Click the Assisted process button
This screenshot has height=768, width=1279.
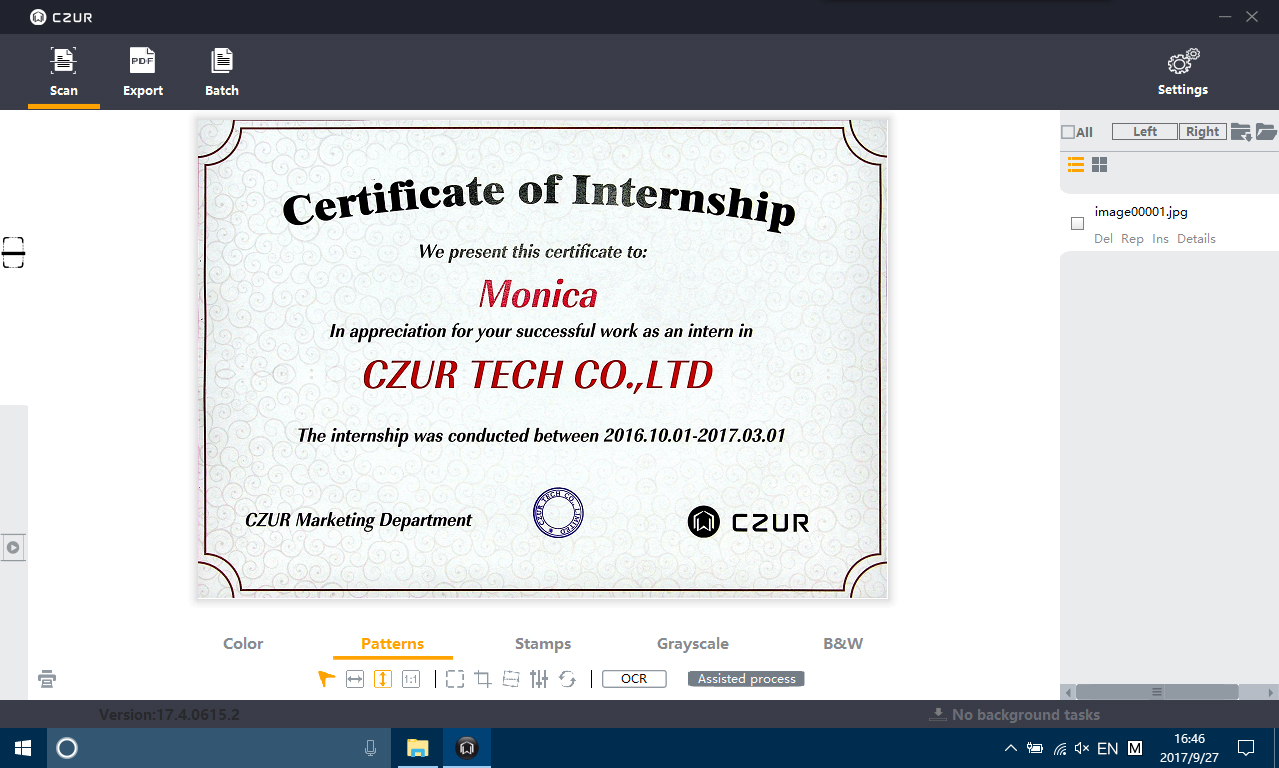tap(746, 679)
